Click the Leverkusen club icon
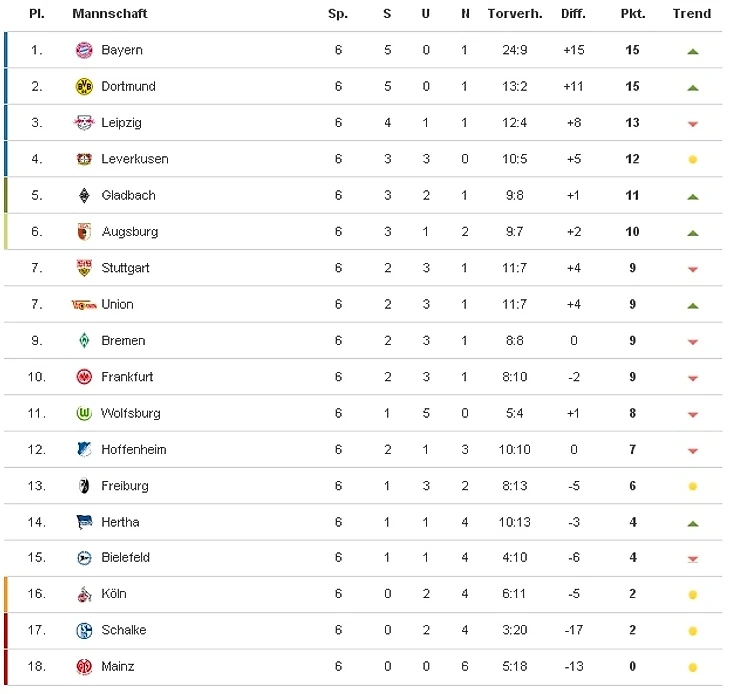Viewport: 730px width, 694px height. pos(84,159)
